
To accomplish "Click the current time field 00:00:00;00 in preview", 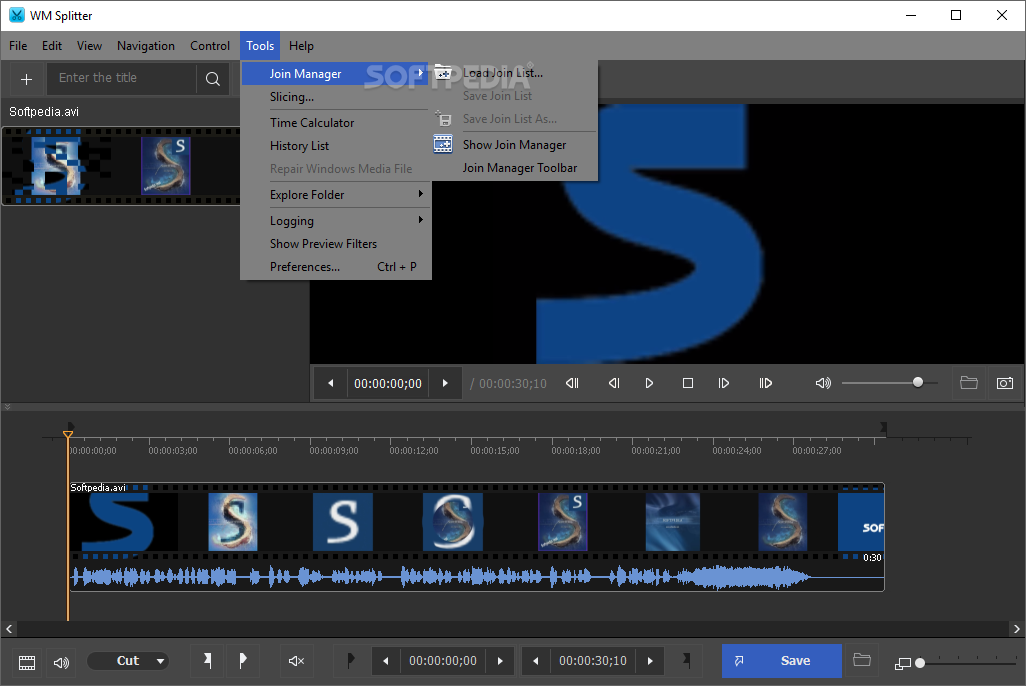I will click(388, 384).
